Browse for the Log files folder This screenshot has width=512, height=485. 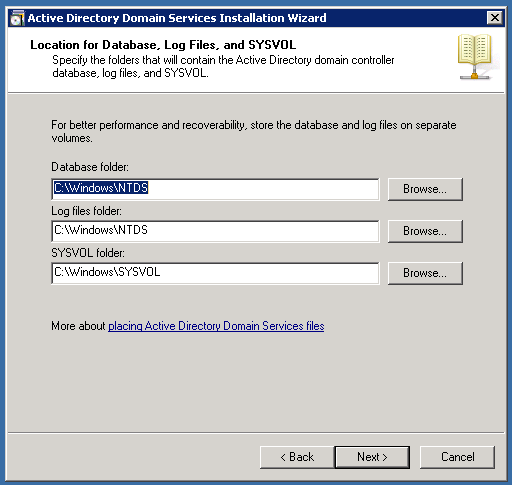[425, 231]
